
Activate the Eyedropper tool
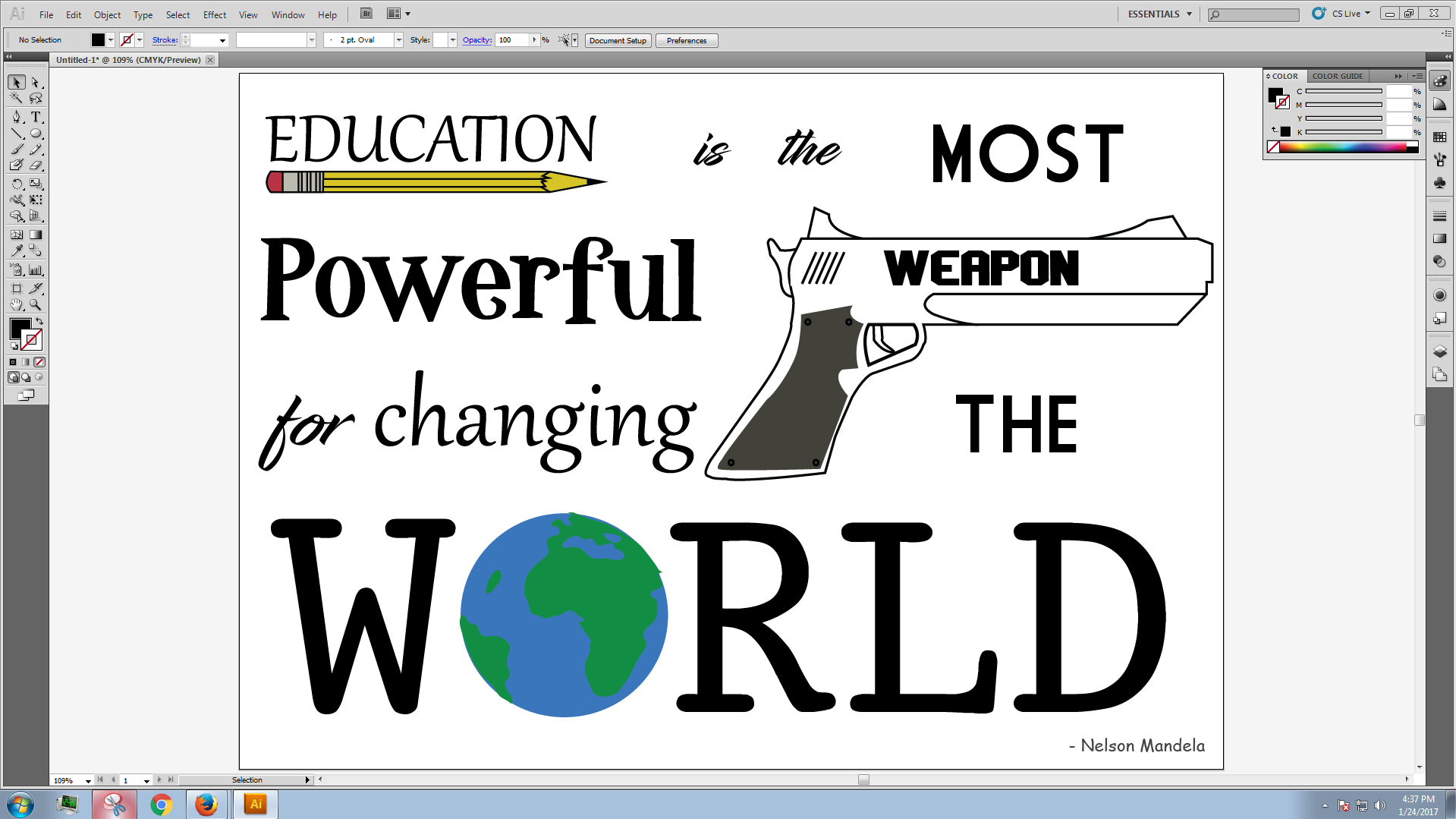click(x=17, y=251)
